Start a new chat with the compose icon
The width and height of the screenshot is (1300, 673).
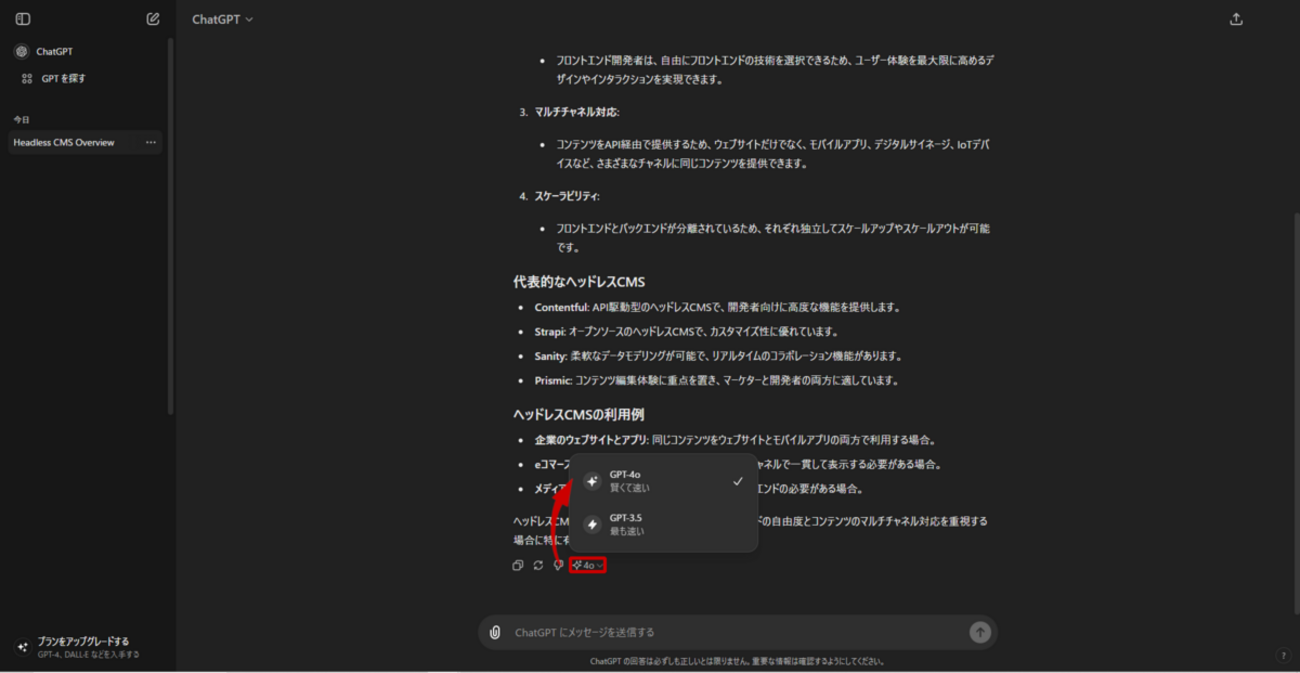[153, 19]
